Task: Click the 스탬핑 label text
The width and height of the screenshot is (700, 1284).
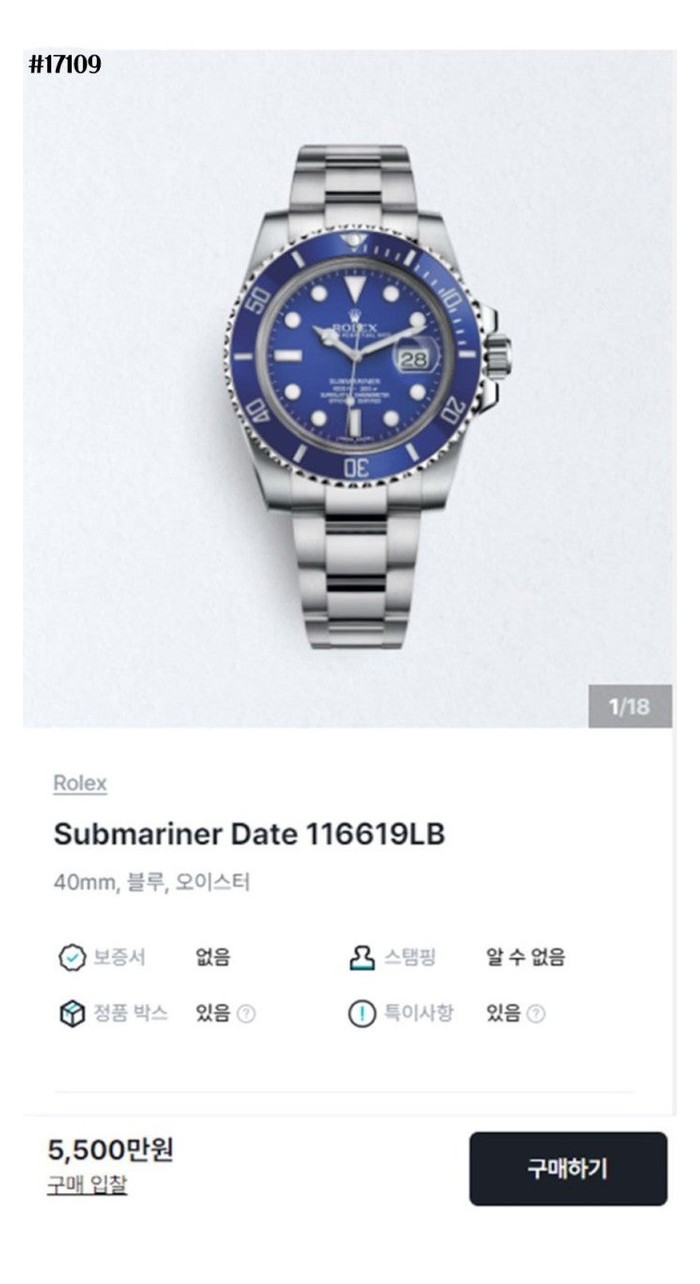Action: click(x=410, y=958)
